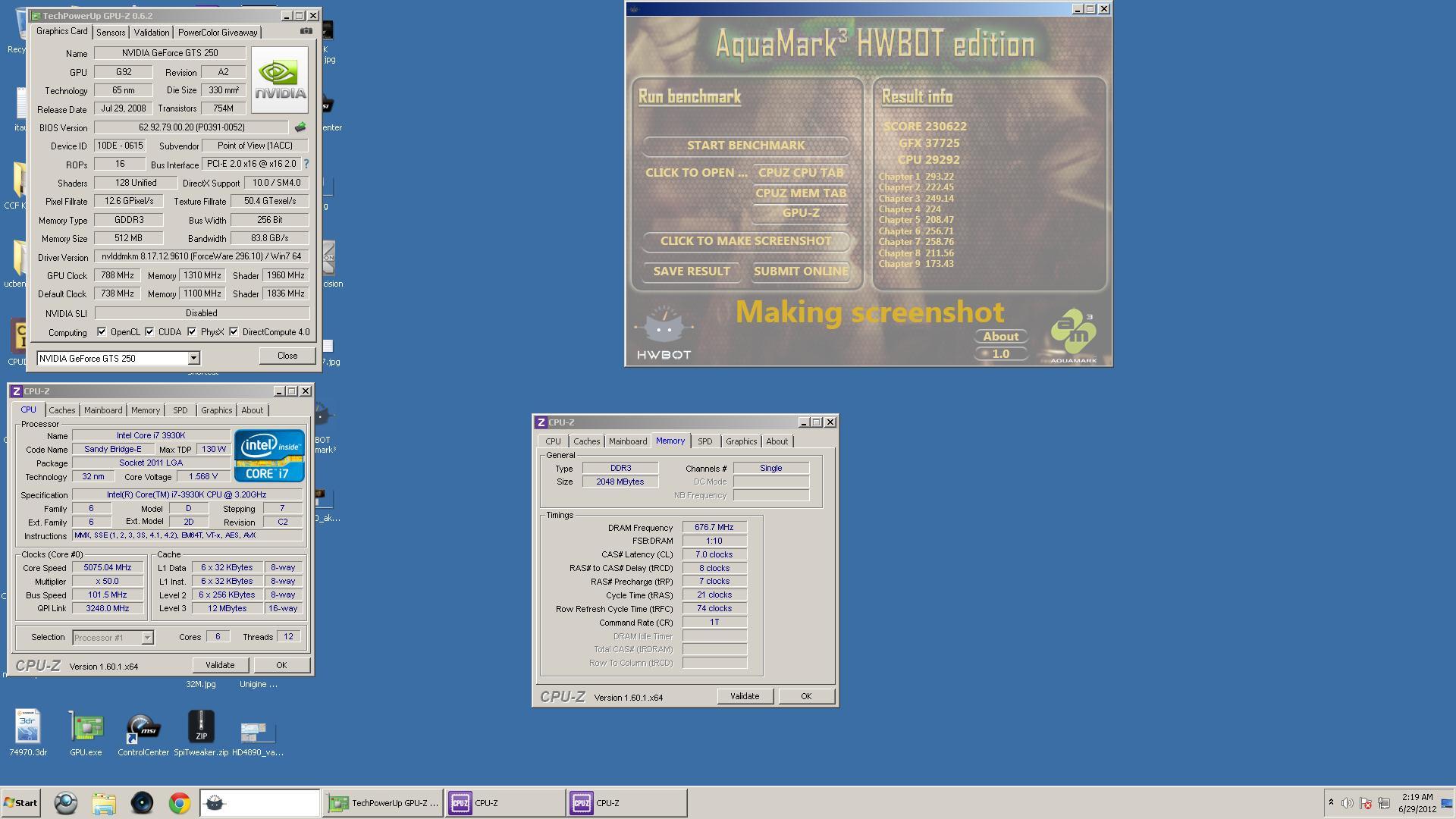Select the HD4890_va... desktop image file
1456x819 pixels.
pos(258,737)
